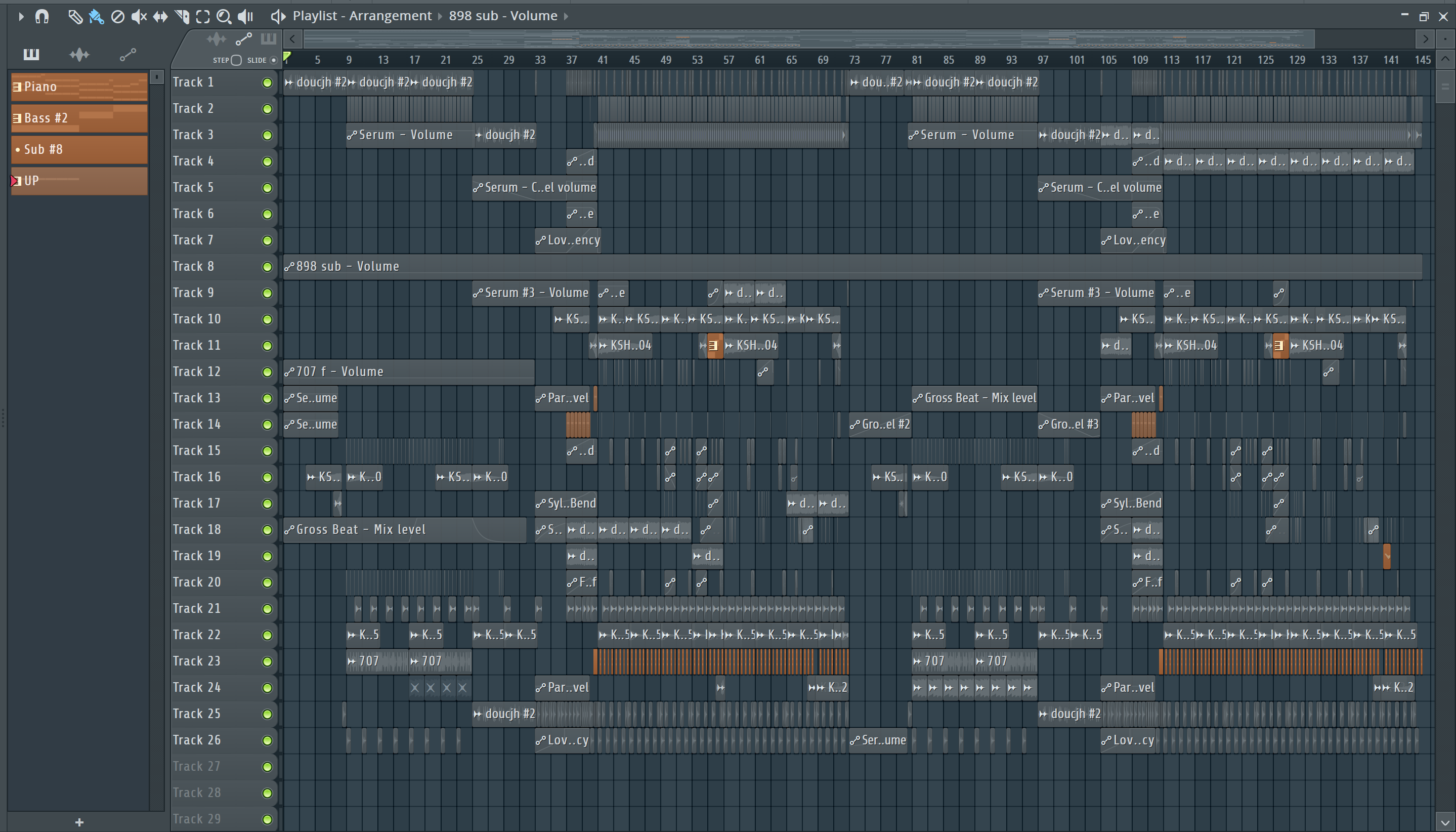Click the scroll up arrow on vertical scrollbar
The image size is (1456, 832).
coord(1445,59)
